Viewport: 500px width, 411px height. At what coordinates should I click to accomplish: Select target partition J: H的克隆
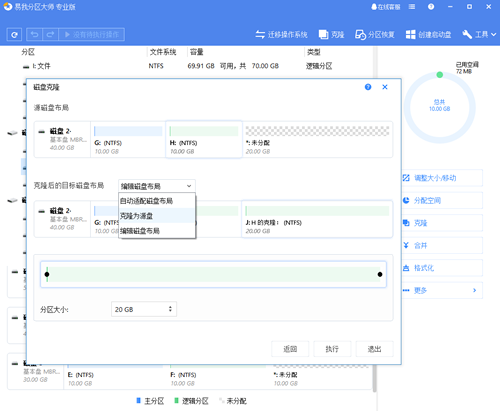[x=317, y=219]
